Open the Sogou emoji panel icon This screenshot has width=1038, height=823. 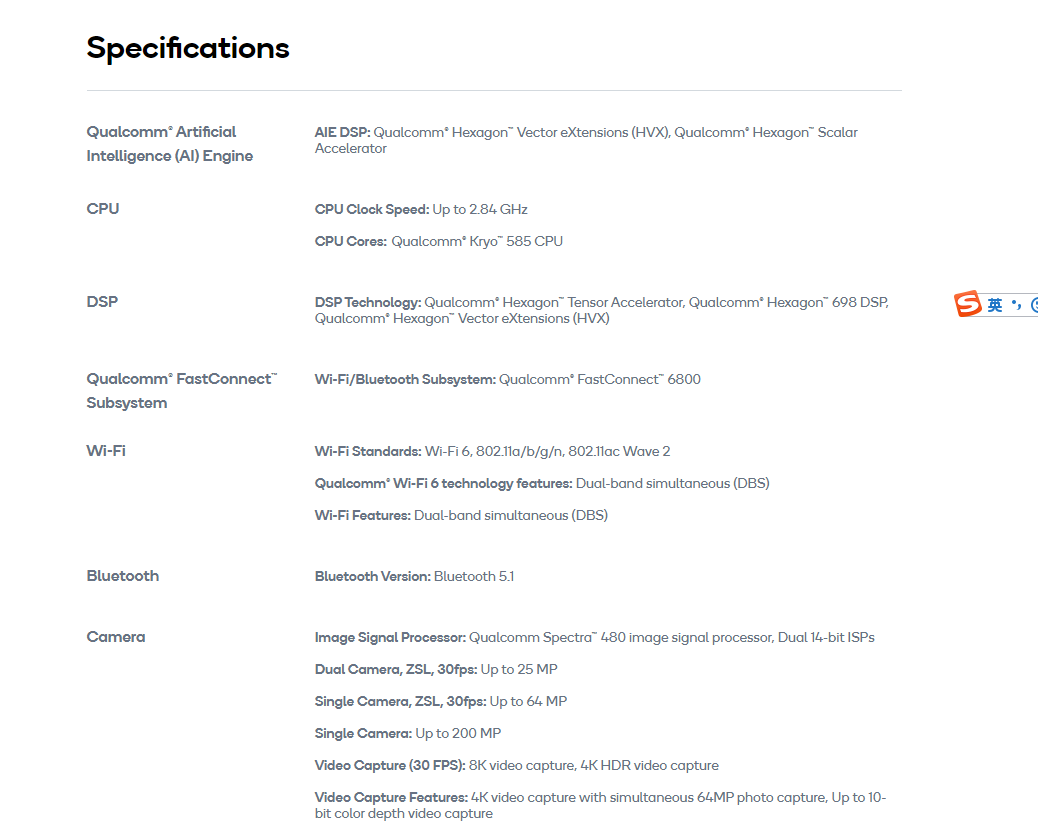click(x=1035, y=305)
